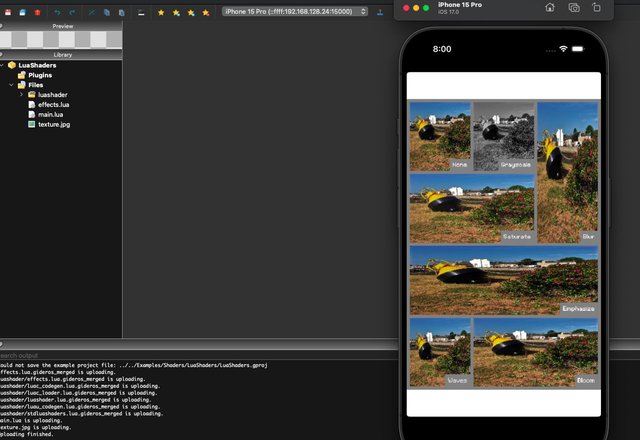
Task: Take a simulator screenshot with the camera icon
Action: click(574, 7)
